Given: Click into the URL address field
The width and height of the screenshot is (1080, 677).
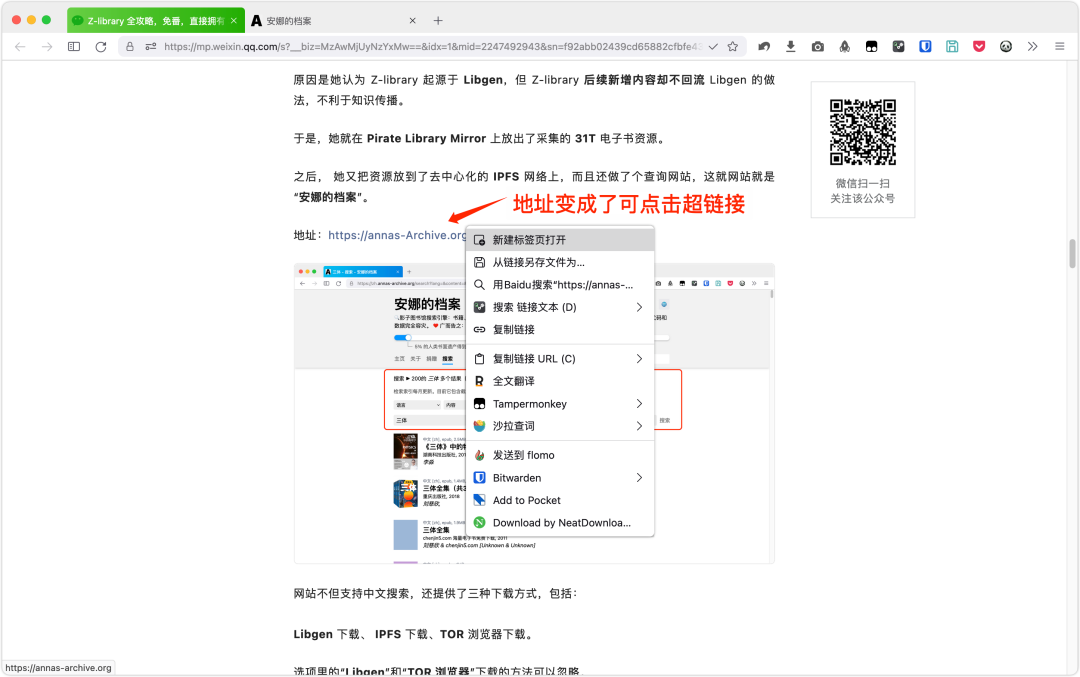Looking at the screenshot, I should point(433,47).
